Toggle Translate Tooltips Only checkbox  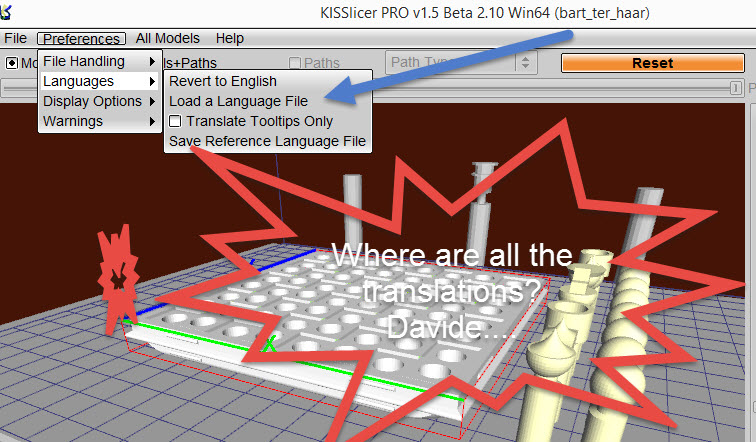(175, 121)
